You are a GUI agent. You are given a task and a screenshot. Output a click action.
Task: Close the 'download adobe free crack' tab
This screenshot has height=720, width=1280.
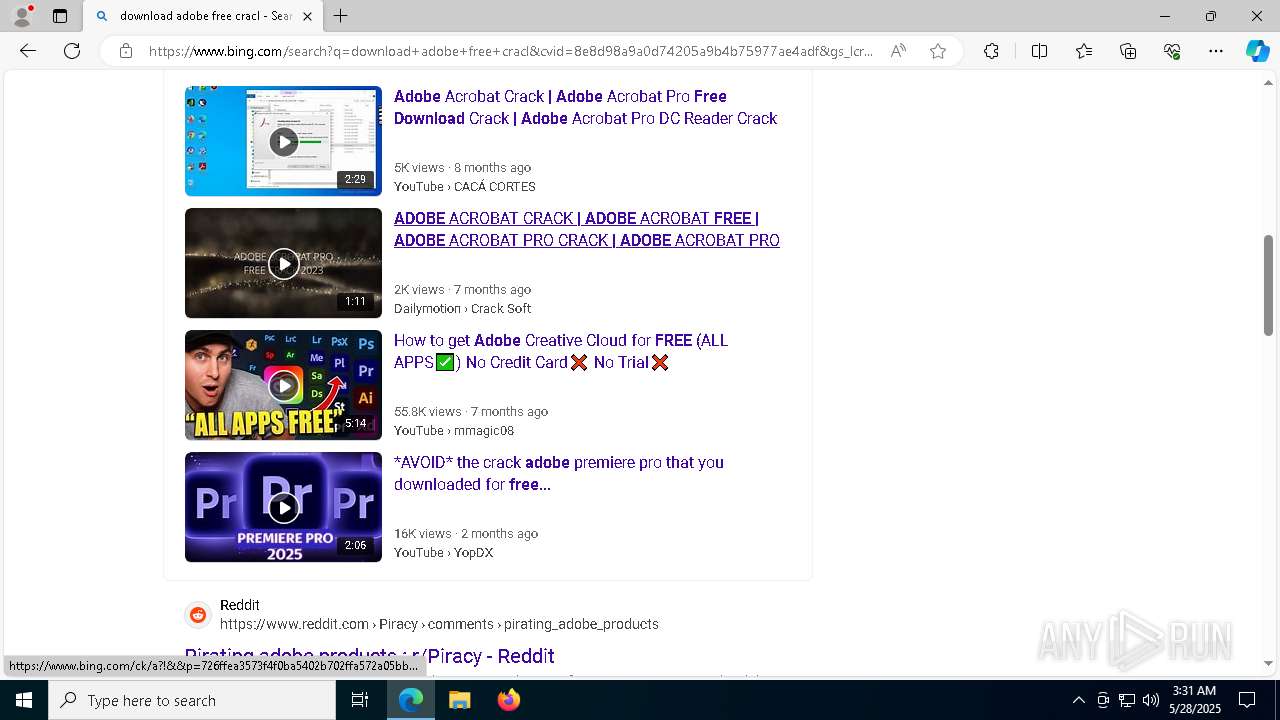(307, 16)
